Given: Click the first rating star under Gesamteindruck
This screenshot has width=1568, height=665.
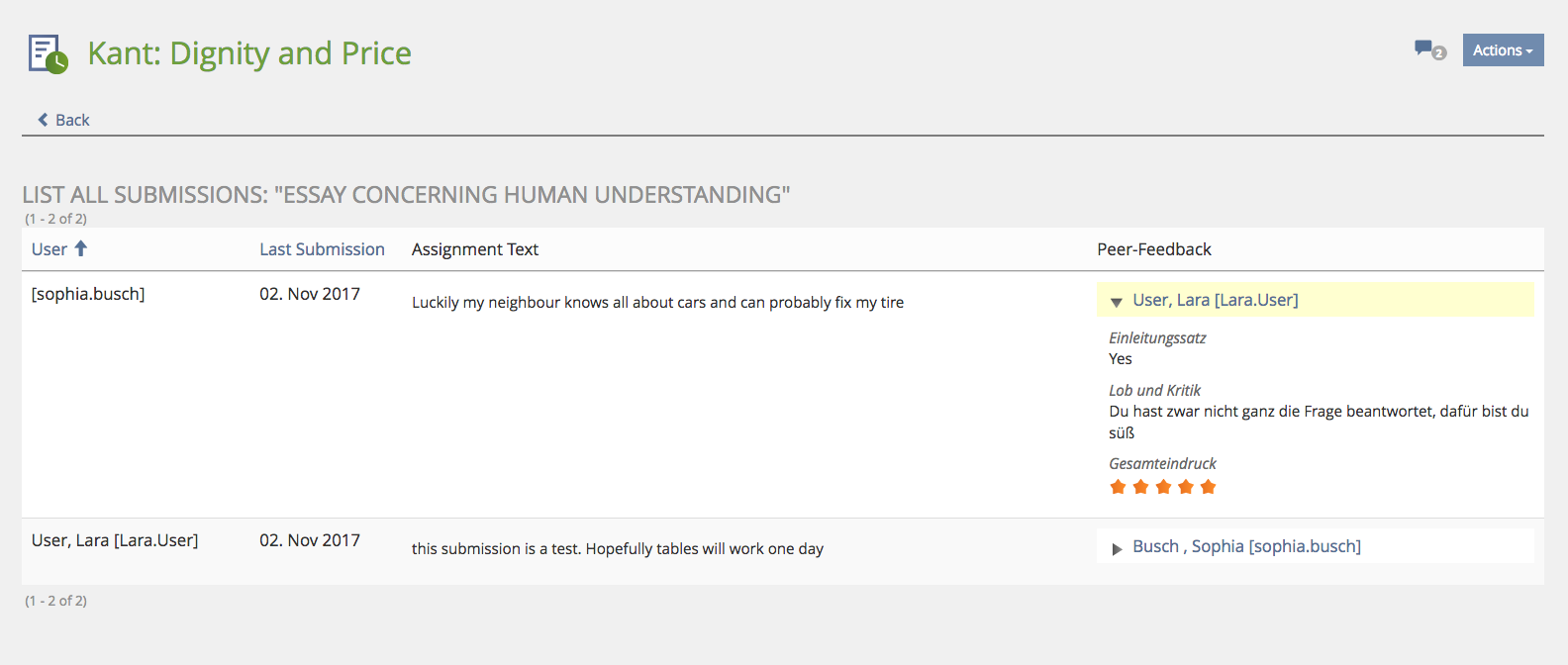Looking at the screenshot, I should pyautogui.click(x=1118, y=487).
